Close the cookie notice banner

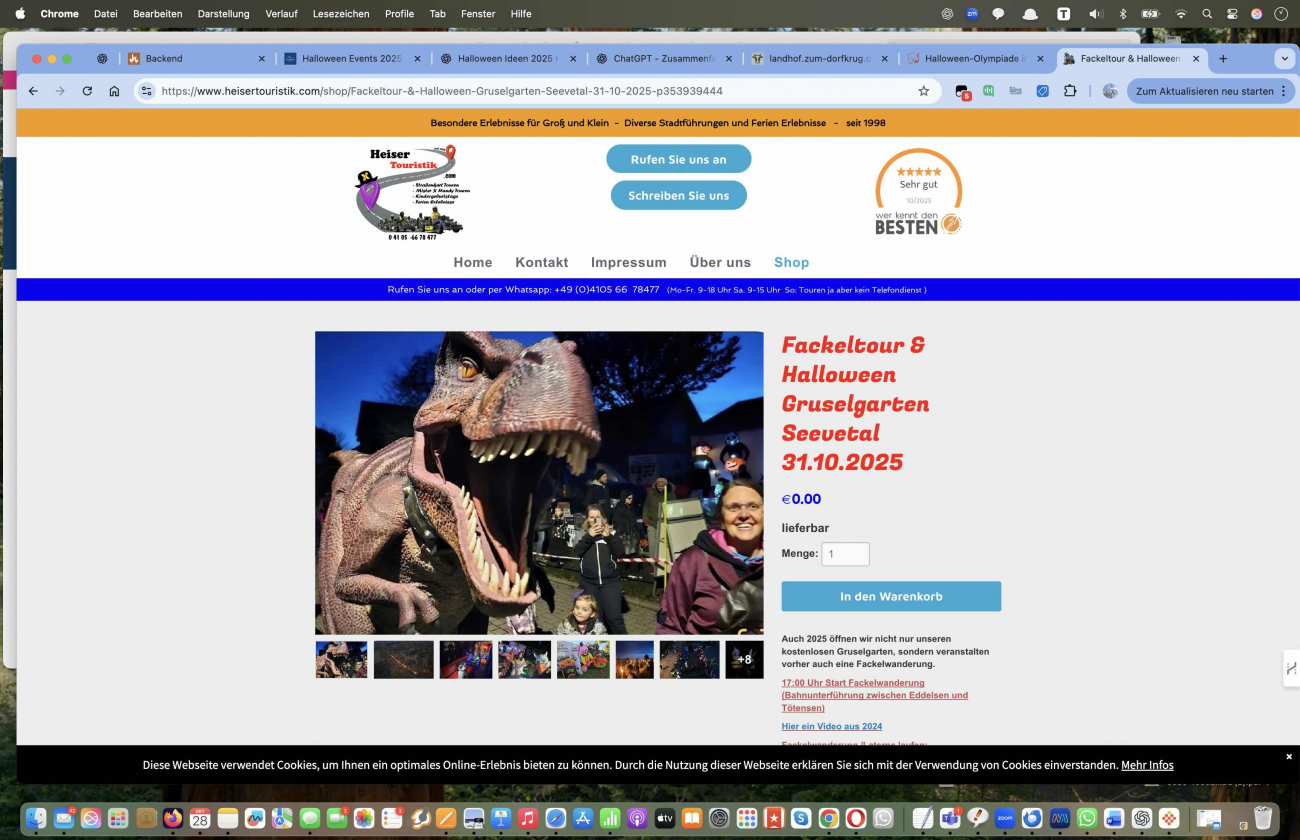(1288, 756)
